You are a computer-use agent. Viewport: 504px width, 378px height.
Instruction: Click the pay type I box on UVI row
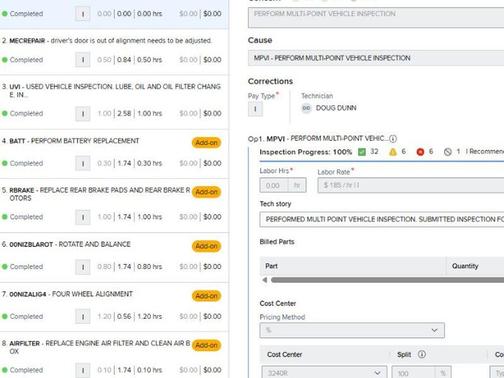point(83,114)
